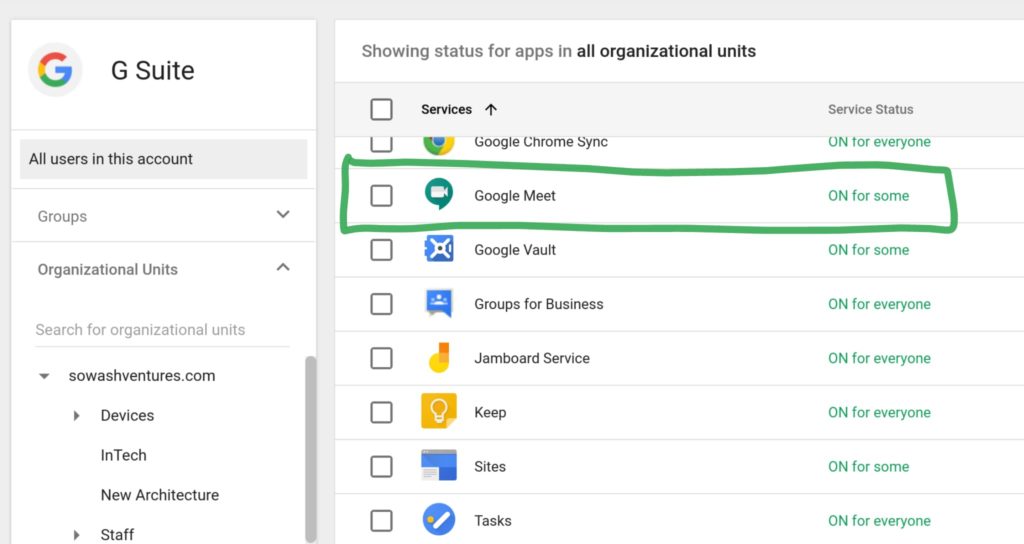Click the Groups for Business icon

439,303
